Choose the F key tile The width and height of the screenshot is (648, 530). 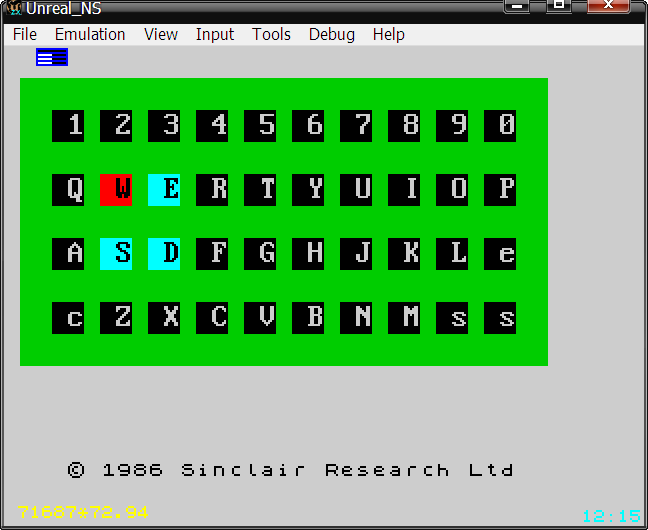point(212,254)
